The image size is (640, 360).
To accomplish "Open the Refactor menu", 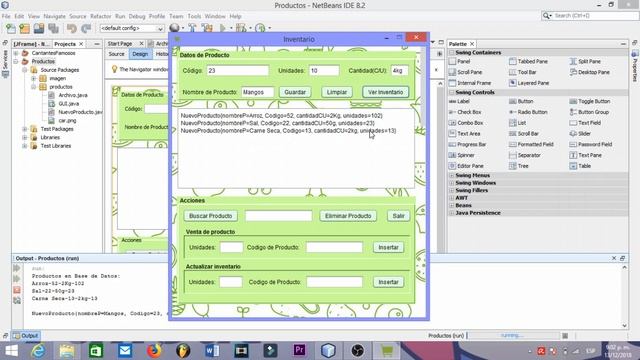I will coord(100,16).
